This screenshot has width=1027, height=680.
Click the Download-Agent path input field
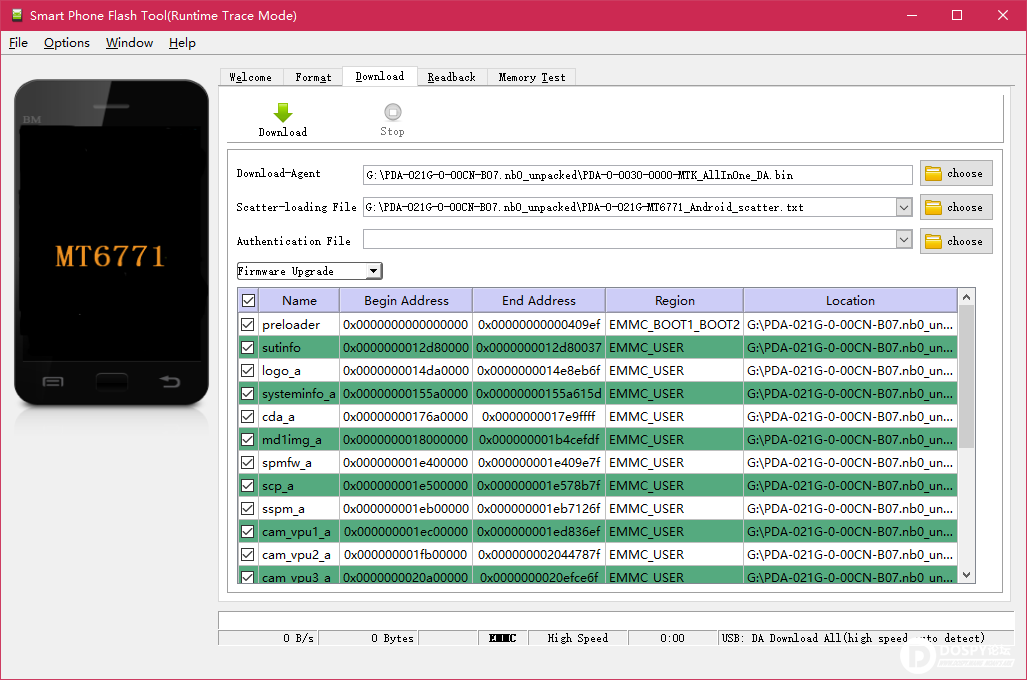637,174
